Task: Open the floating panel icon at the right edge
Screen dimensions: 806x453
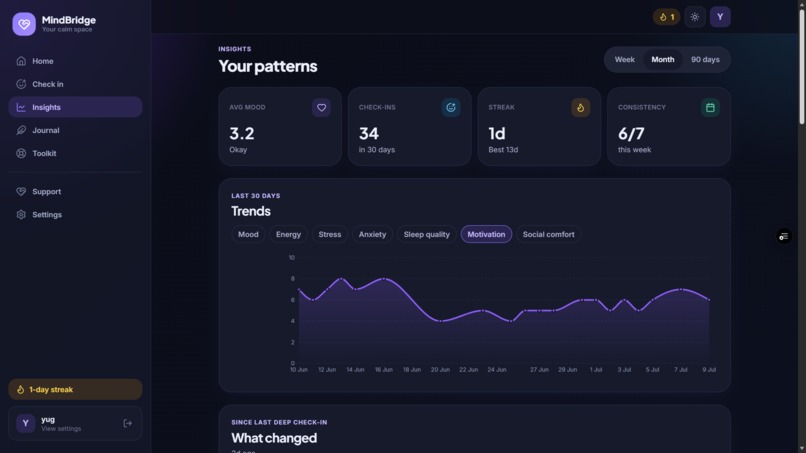Action: coord(783,237)
